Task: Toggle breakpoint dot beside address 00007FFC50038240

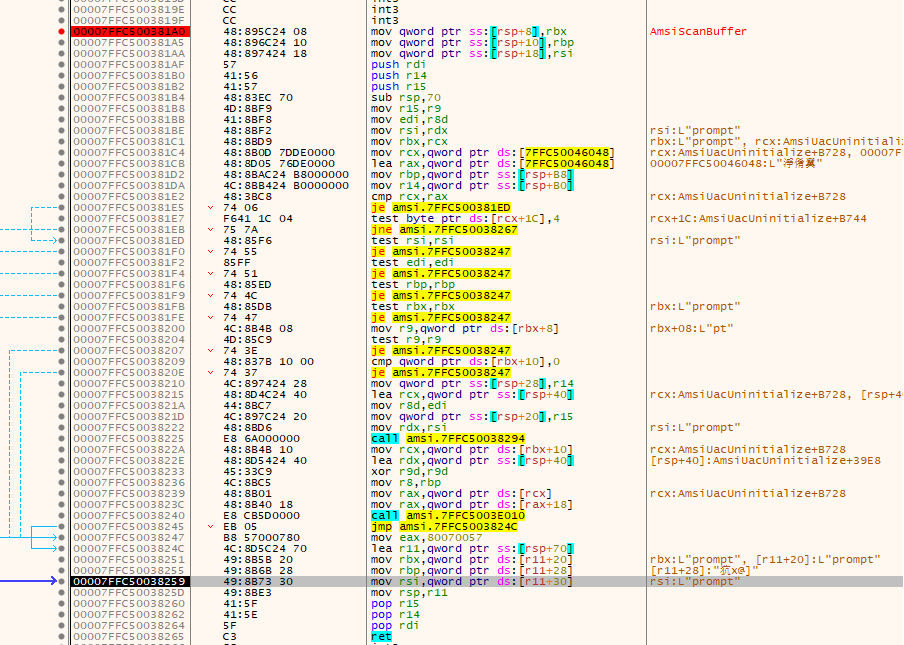Action: coord(62,515)
